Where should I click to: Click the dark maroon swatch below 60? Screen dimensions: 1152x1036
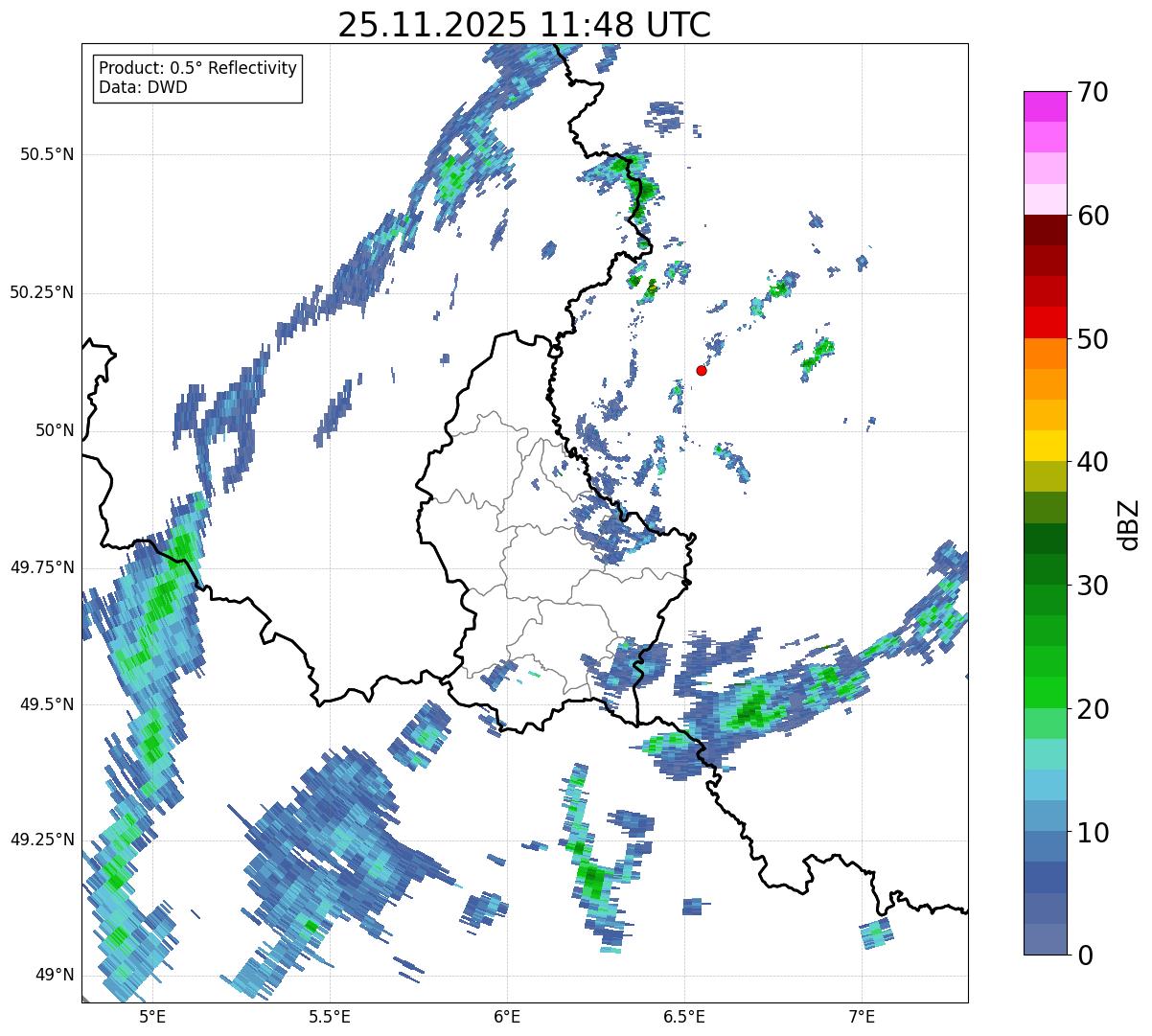click(x=1045, y=230)
